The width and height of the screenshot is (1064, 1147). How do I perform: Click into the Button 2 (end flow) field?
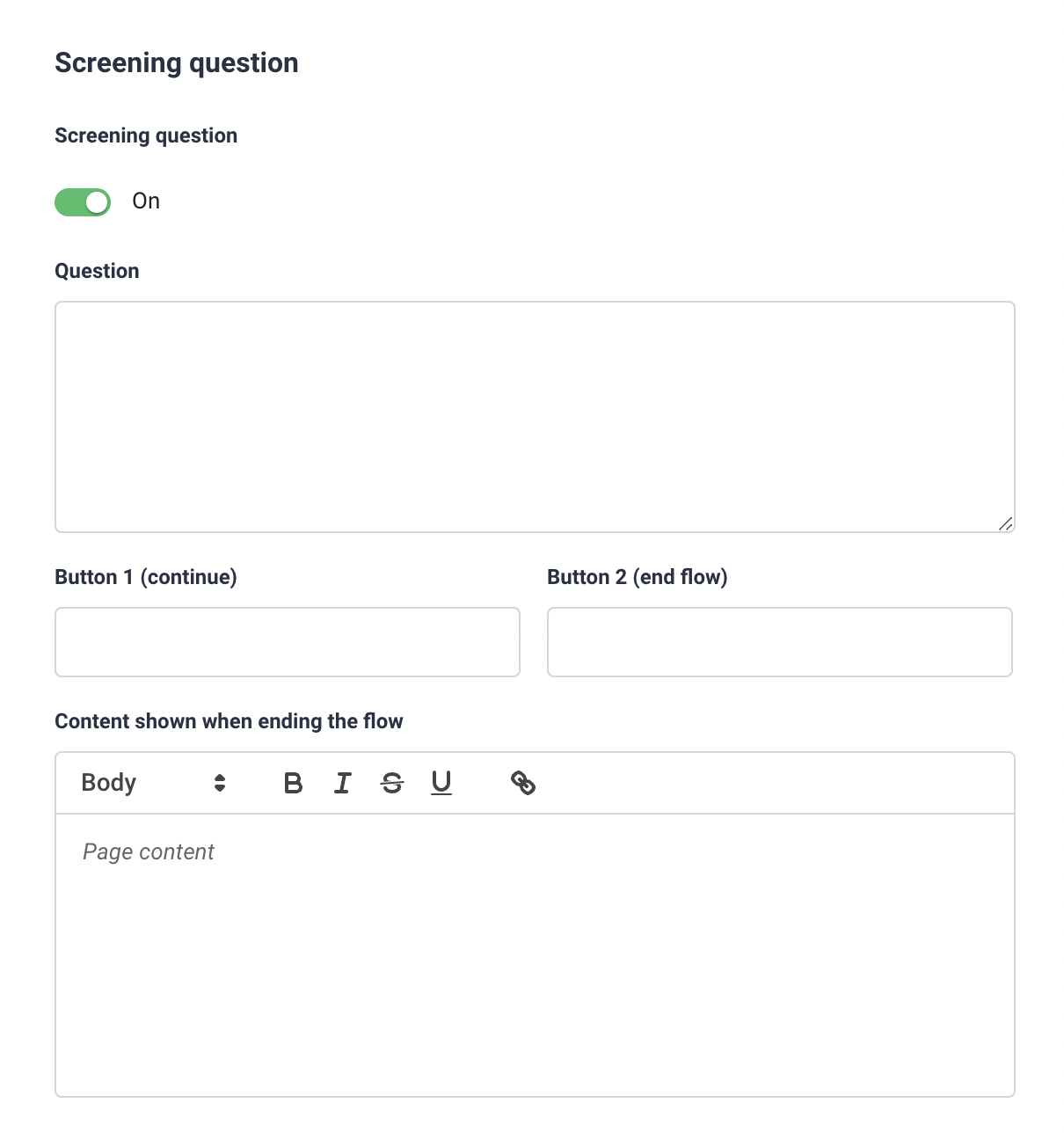click(x=780, y=642)
